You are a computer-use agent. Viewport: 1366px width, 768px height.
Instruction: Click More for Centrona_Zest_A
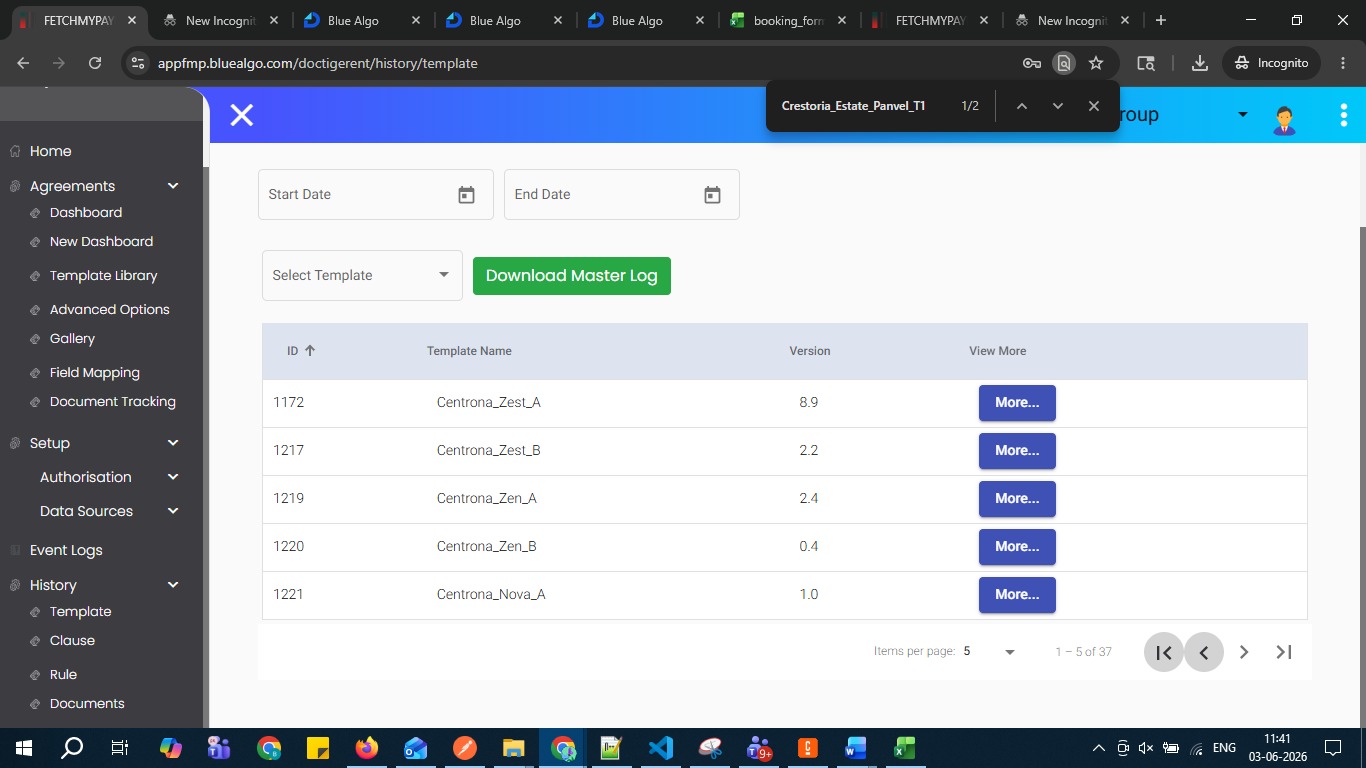click(1017, 403)
